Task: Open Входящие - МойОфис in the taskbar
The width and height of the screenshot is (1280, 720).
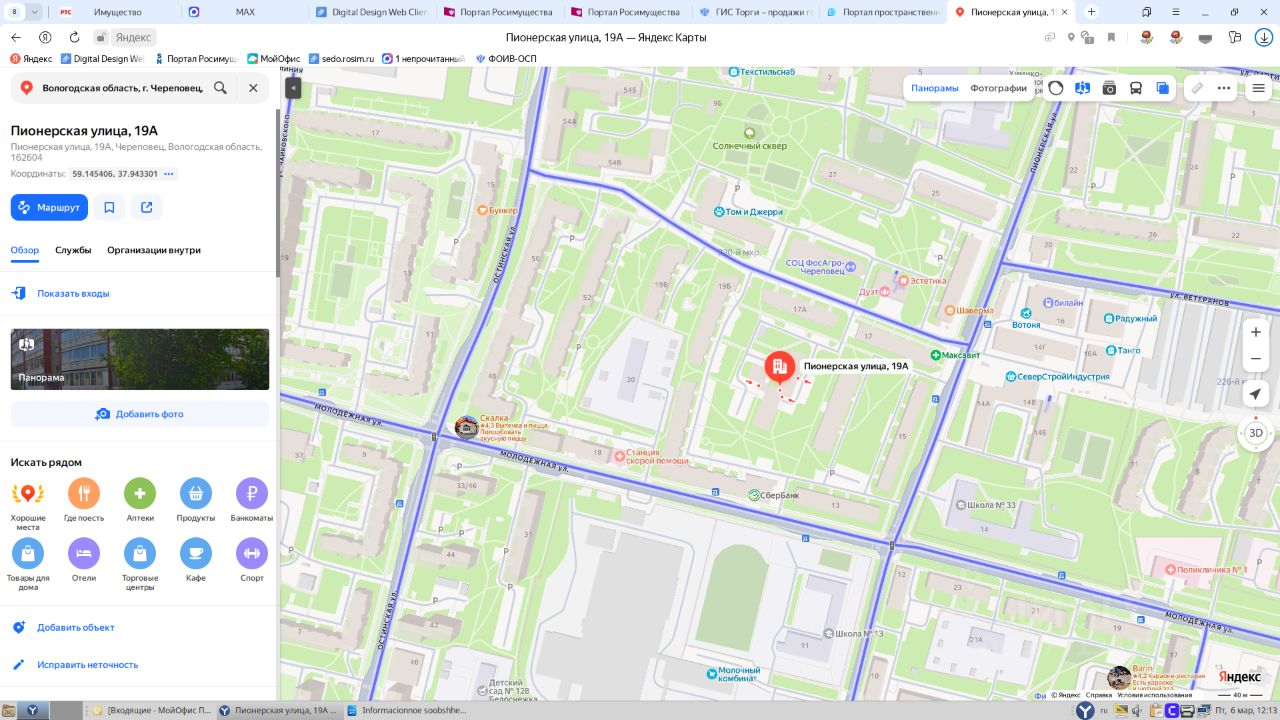Action: (151, 710)
